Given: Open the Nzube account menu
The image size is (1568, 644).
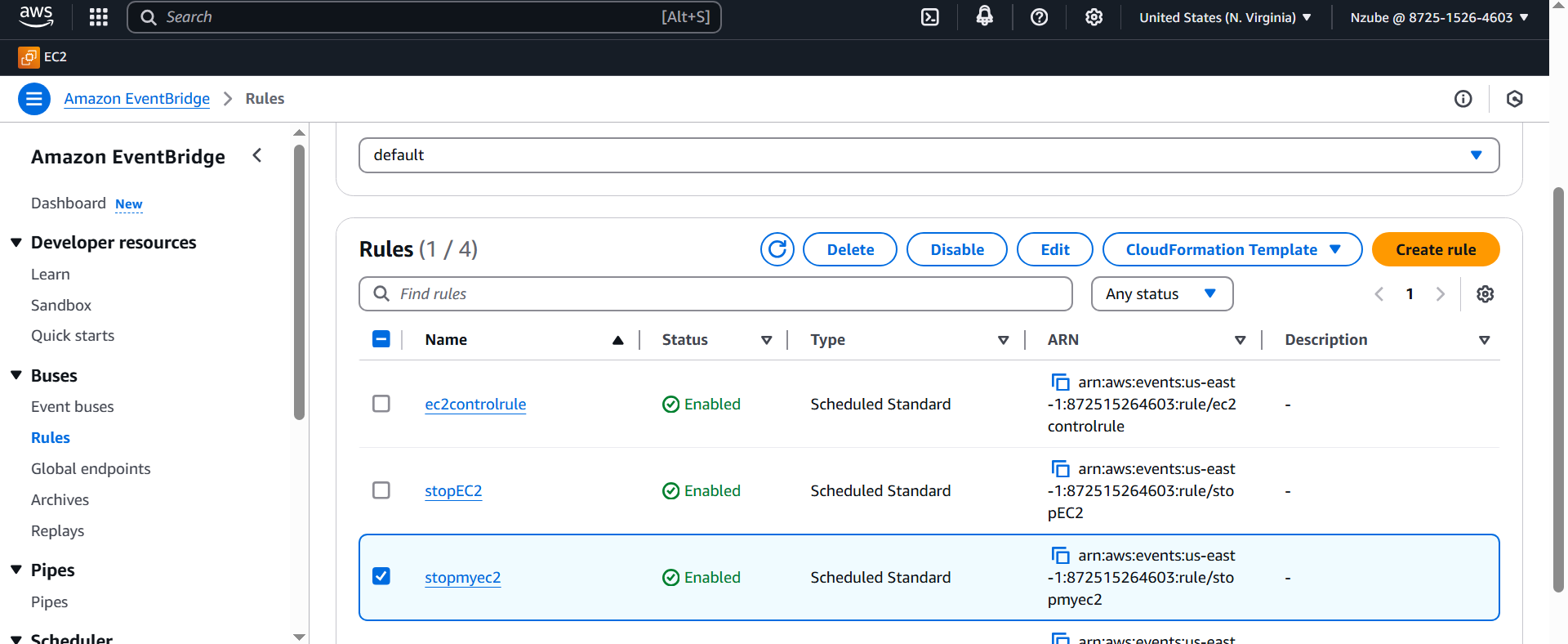Looking at the screenshot, I should click(x=1439, y=17).
